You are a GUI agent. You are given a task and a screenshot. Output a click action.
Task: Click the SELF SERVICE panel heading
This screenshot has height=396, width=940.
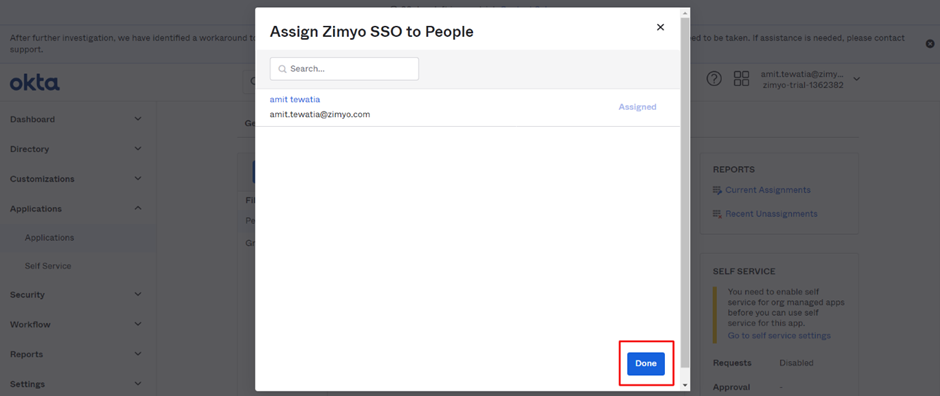pos(744,271)
